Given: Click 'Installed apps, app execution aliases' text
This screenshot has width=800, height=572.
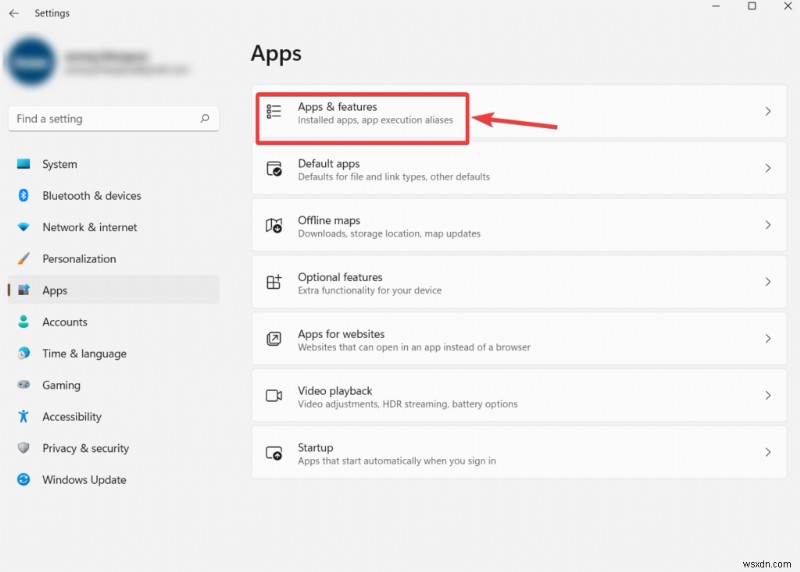Looking at the screenshot, I should pyautogui.click(x=375, y=120).
